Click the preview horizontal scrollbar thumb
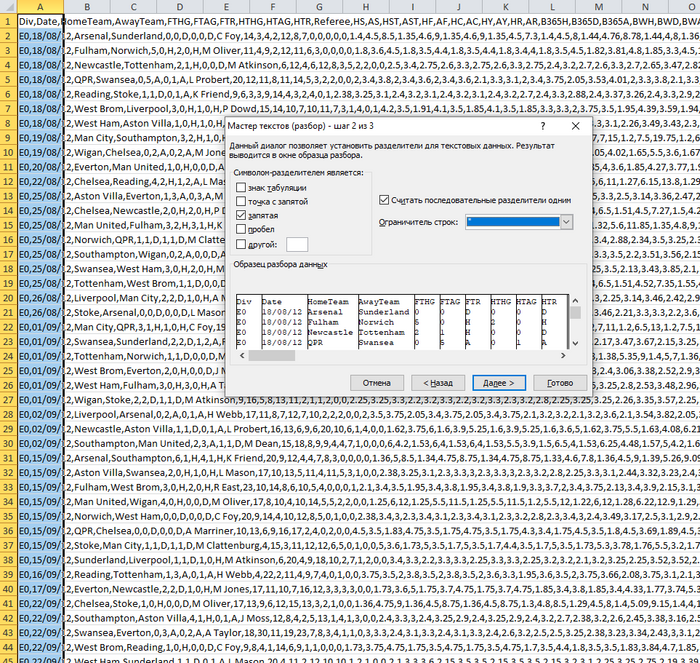This screenshot has height=663, width=700. (x=271, y=356)
